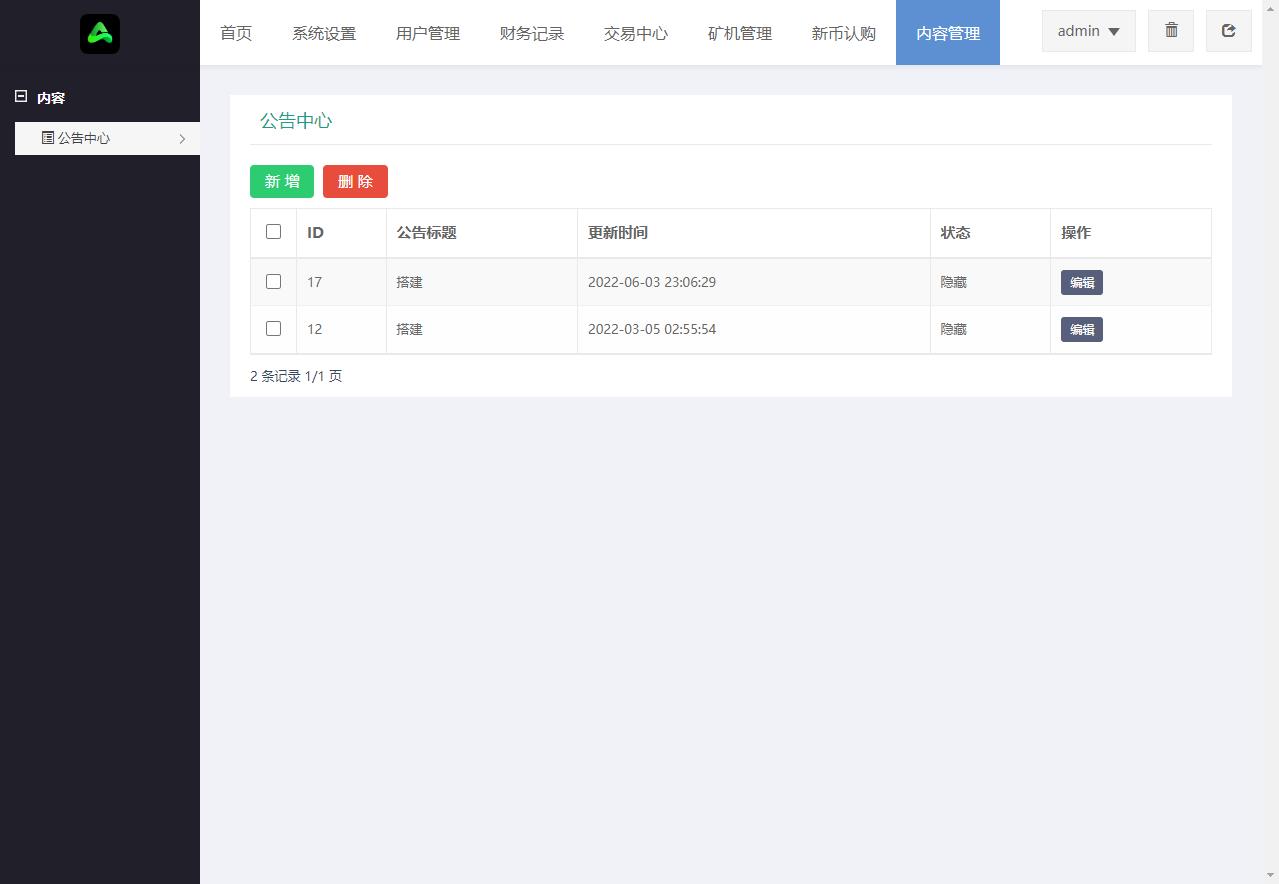Open 财务记录 in top navigation

point(532,33)
